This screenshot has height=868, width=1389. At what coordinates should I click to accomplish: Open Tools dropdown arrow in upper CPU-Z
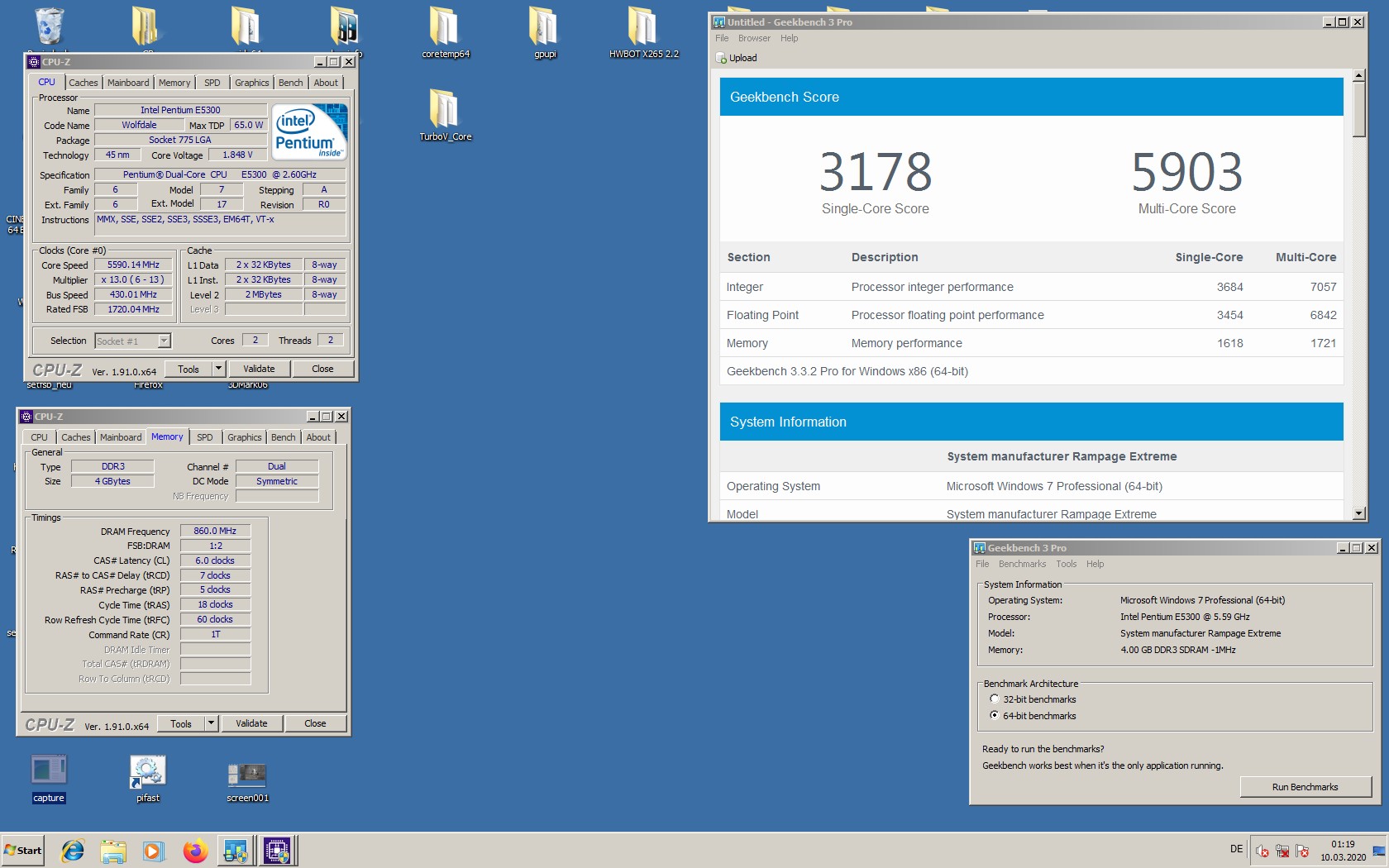pyautogui.click(x=218, y=369)
